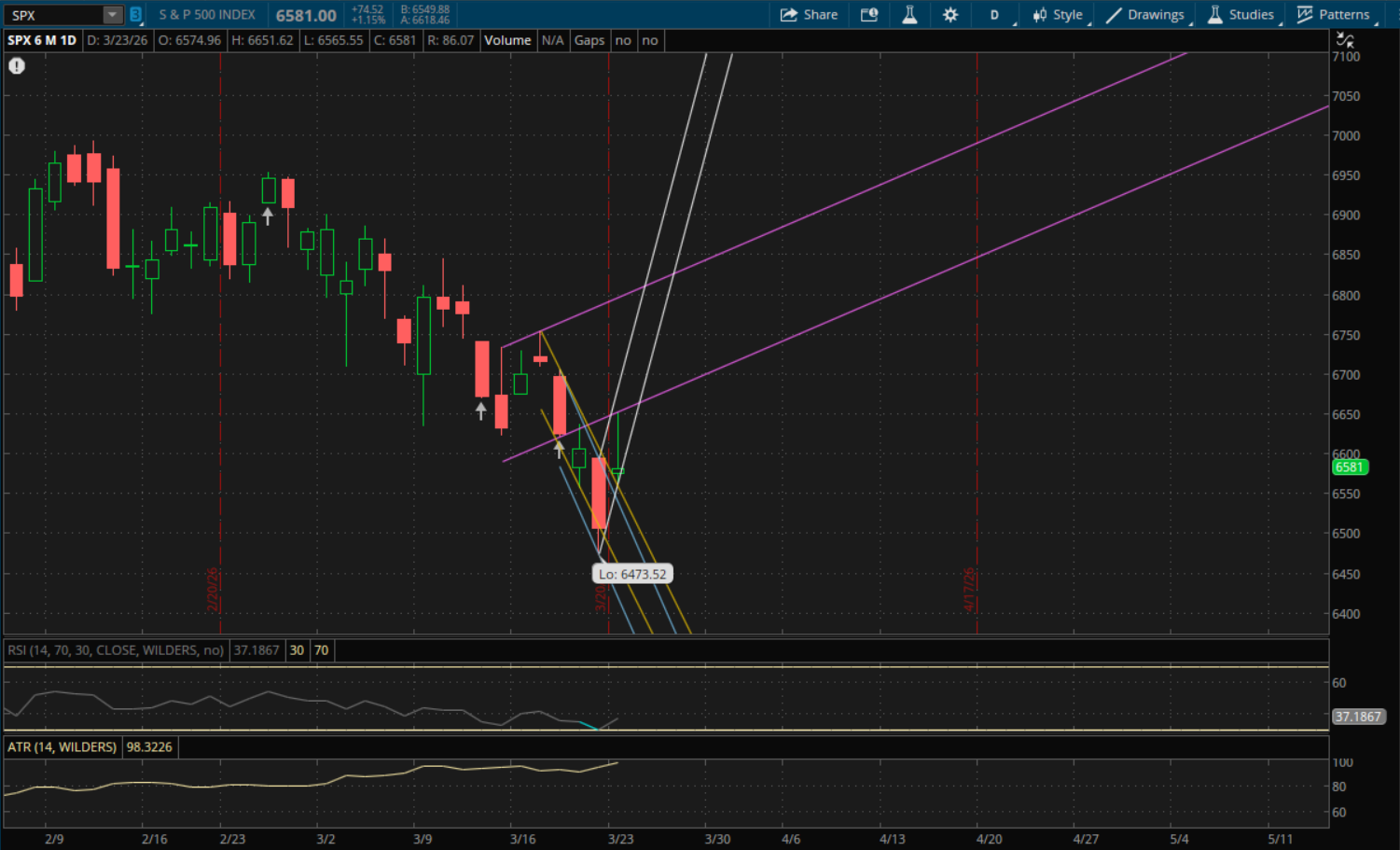The image size is (1400, 850).
Task: Click the blue linking number 3 icon
Action: (x=135, y=15)
